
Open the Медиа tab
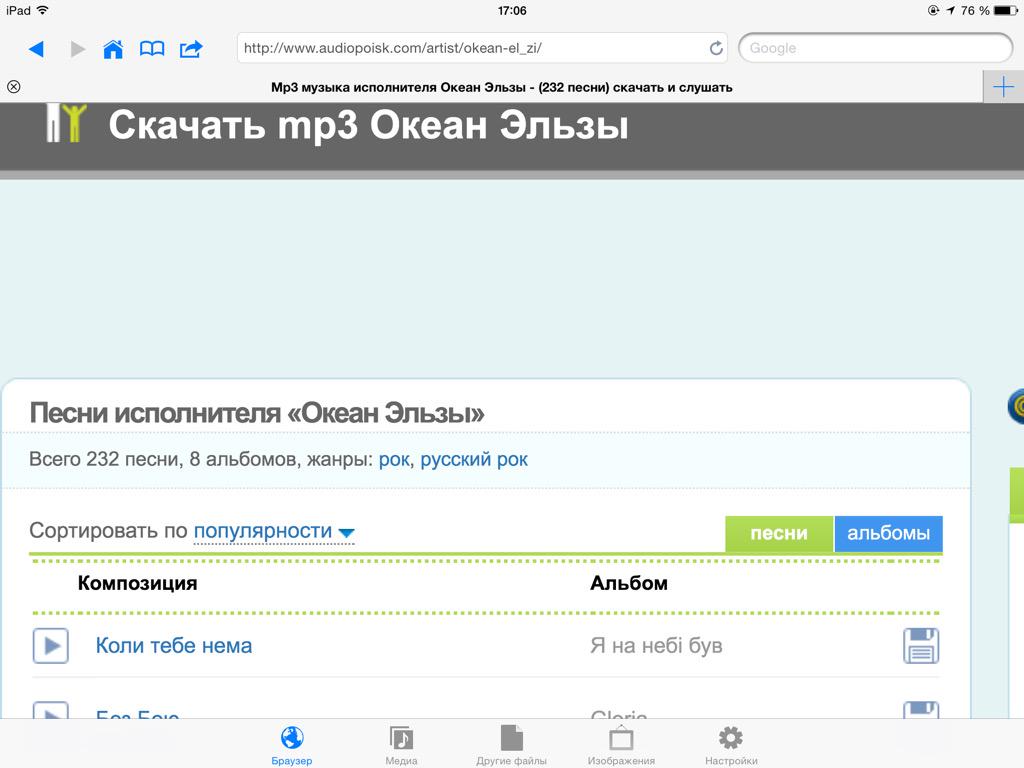tap(401, 745)
